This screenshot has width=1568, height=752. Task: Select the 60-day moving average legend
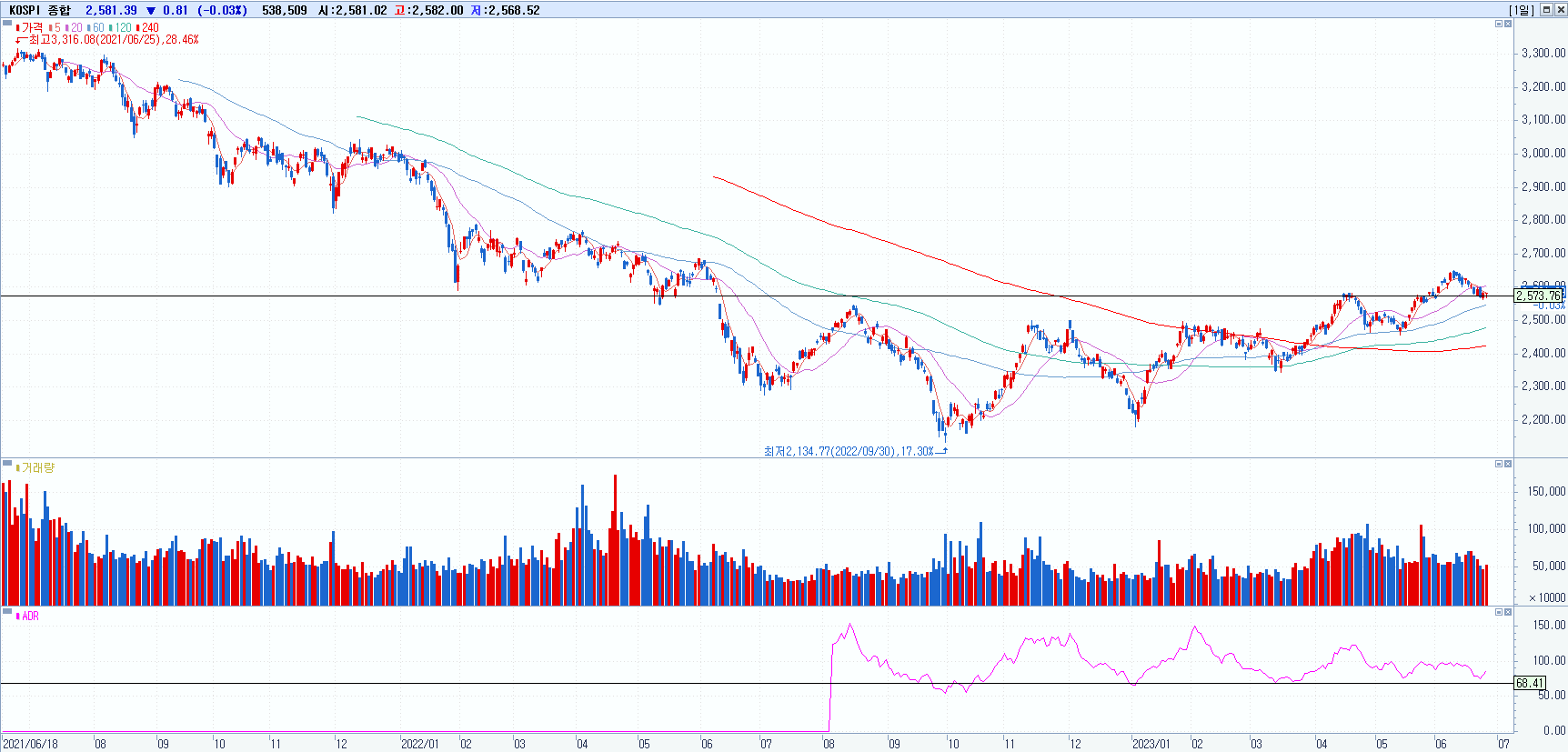pos(95,27)
